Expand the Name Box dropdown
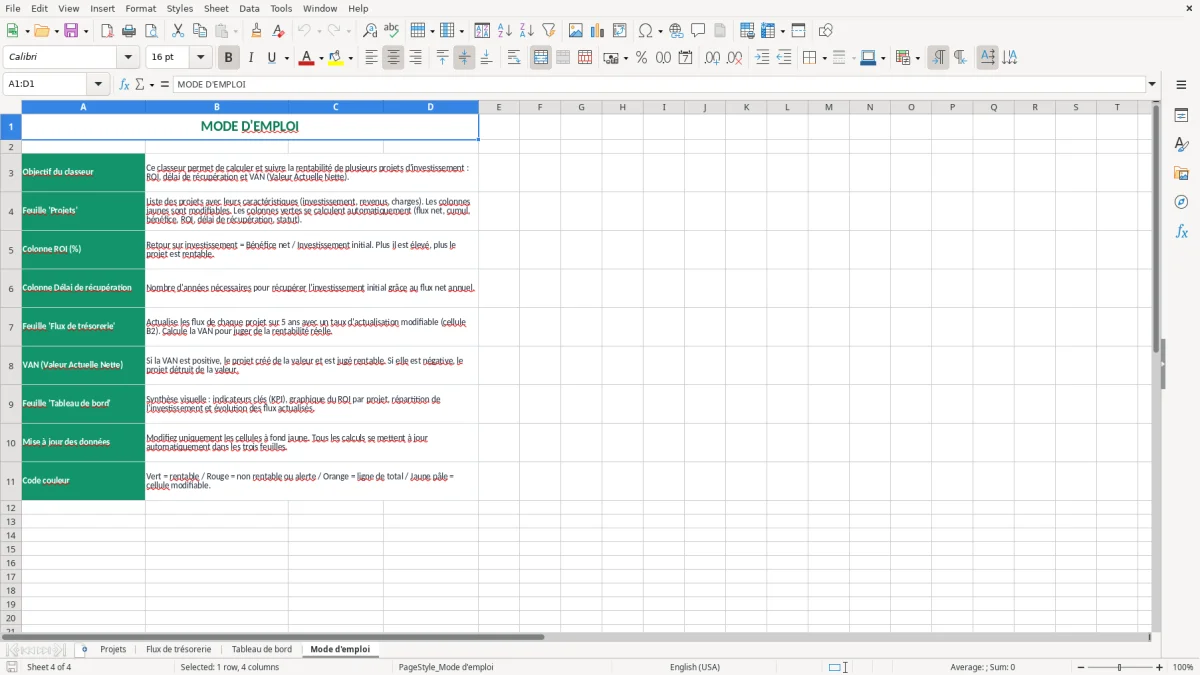 click(98, 84)
